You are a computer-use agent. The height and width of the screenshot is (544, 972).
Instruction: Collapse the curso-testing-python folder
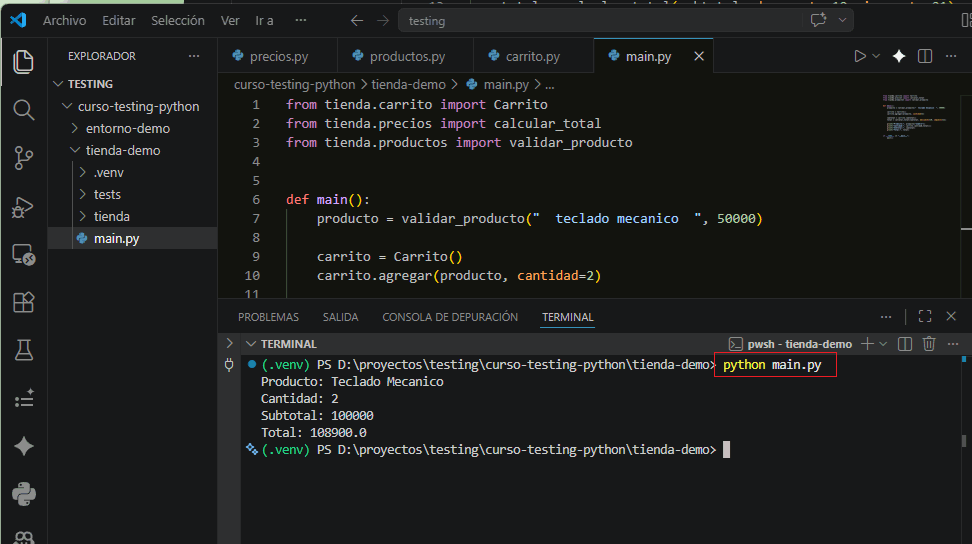[x=67, y=106]
